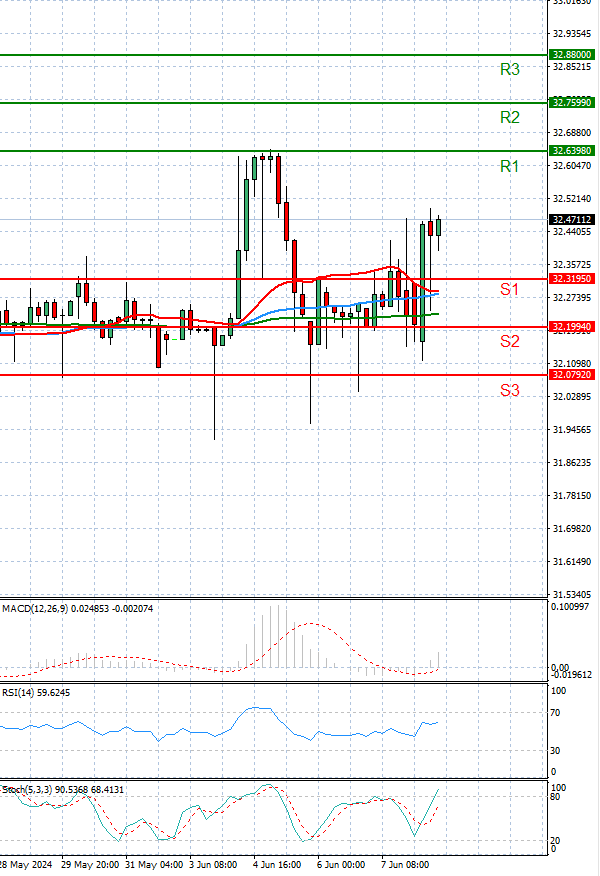
Task: Click the 4 Jun 16:00 time label
Action: point(277,865)
